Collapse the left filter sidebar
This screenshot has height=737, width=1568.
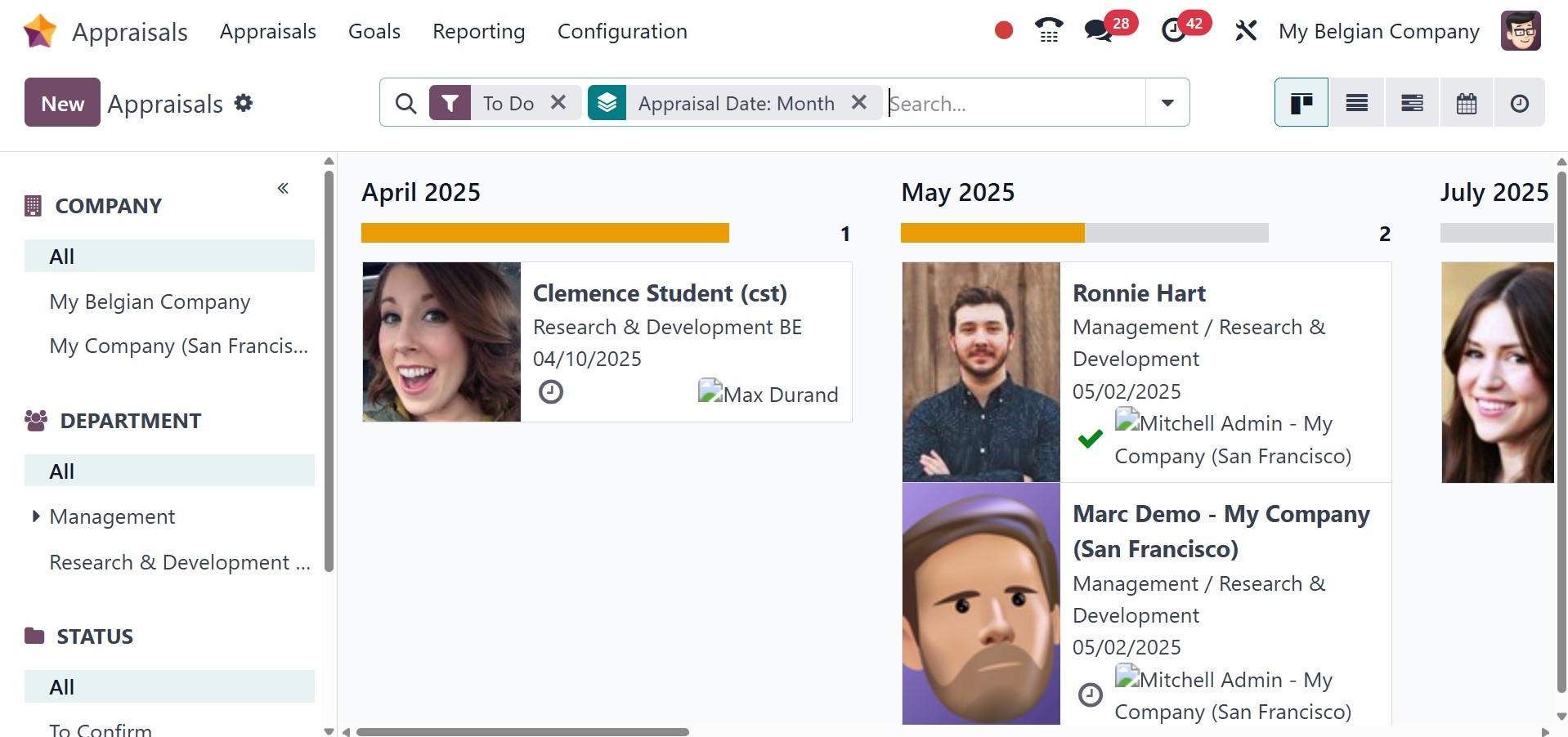pyautogui.click(x=283, y=189)
